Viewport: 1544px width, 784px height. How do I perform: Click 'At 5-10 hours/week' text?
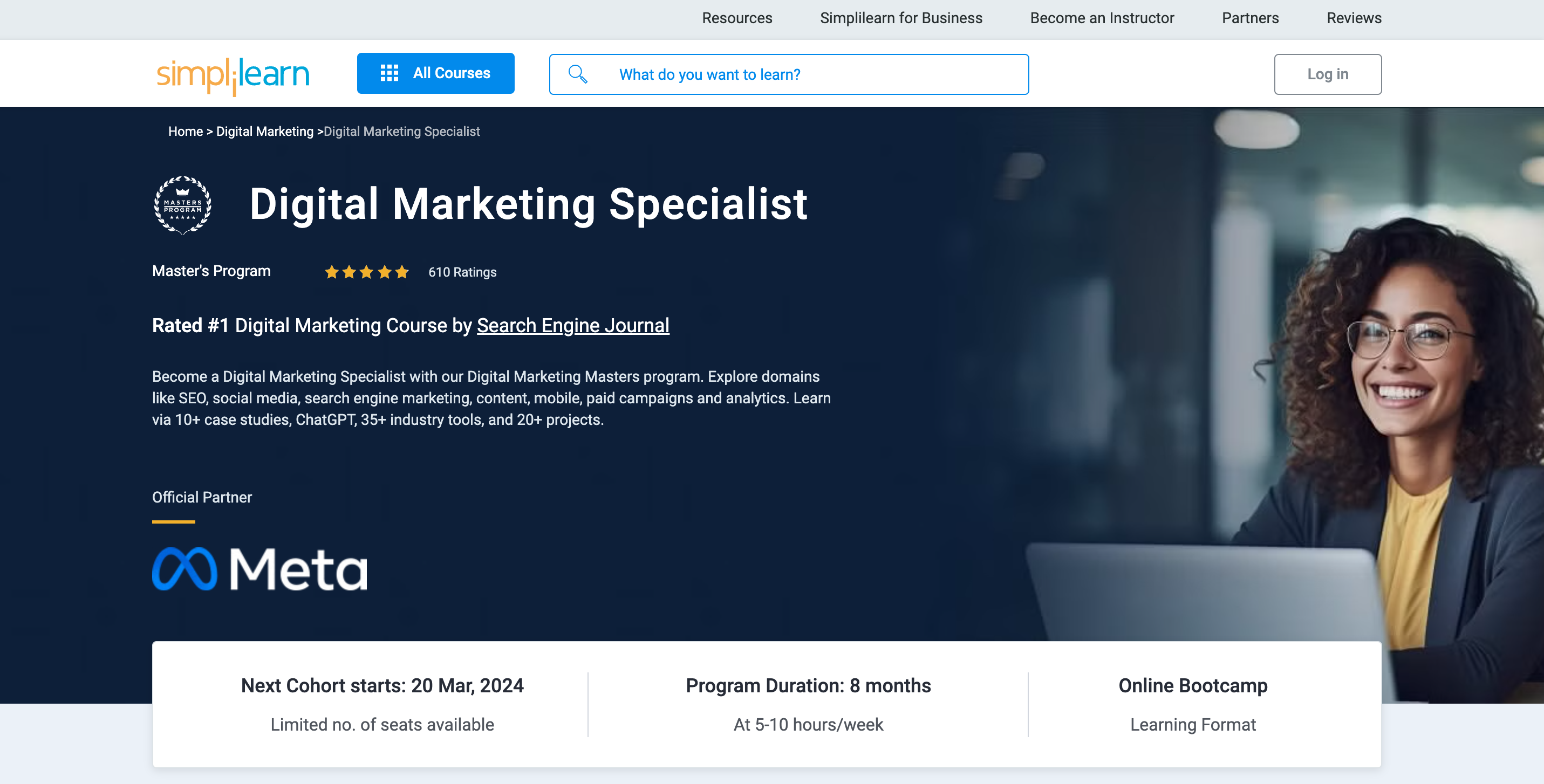[808, 725]
